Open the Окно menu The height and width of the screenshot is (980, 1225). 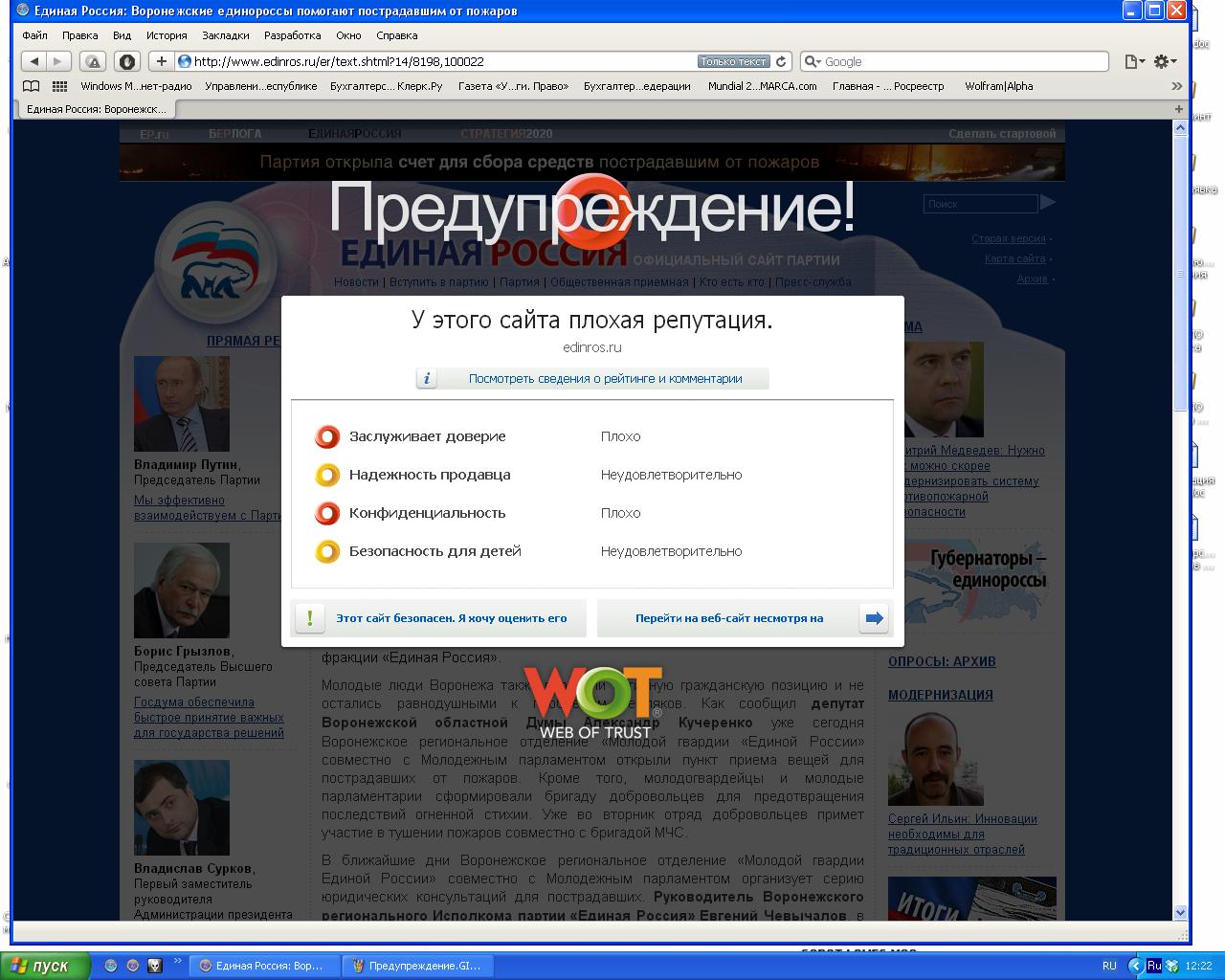(x=348, y=35)
